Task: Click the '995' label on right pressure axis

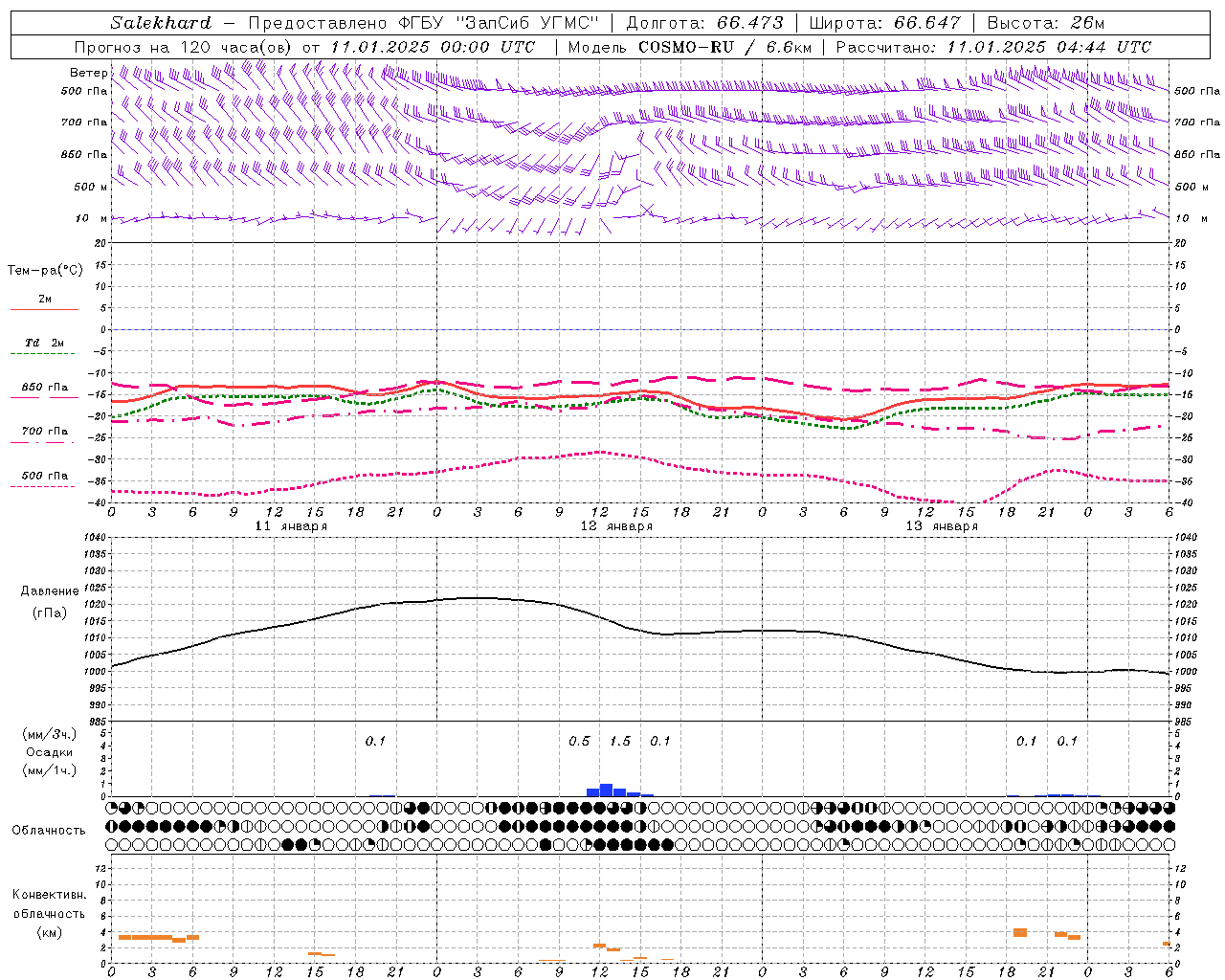Action: (1183, 688)
